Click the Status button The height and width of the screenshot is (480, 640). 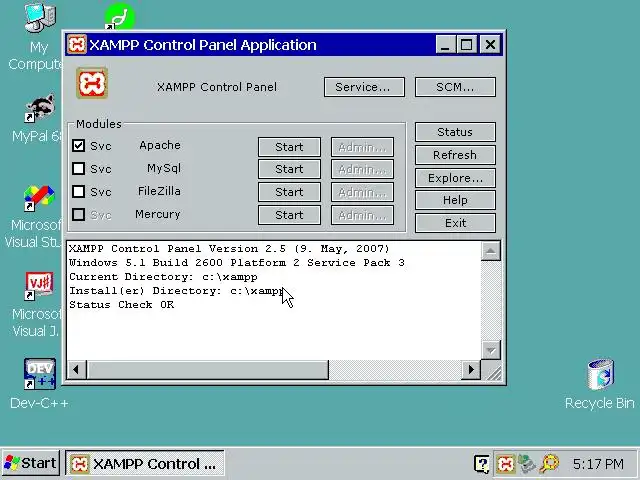pyautogui.click(x=456, y=132)
